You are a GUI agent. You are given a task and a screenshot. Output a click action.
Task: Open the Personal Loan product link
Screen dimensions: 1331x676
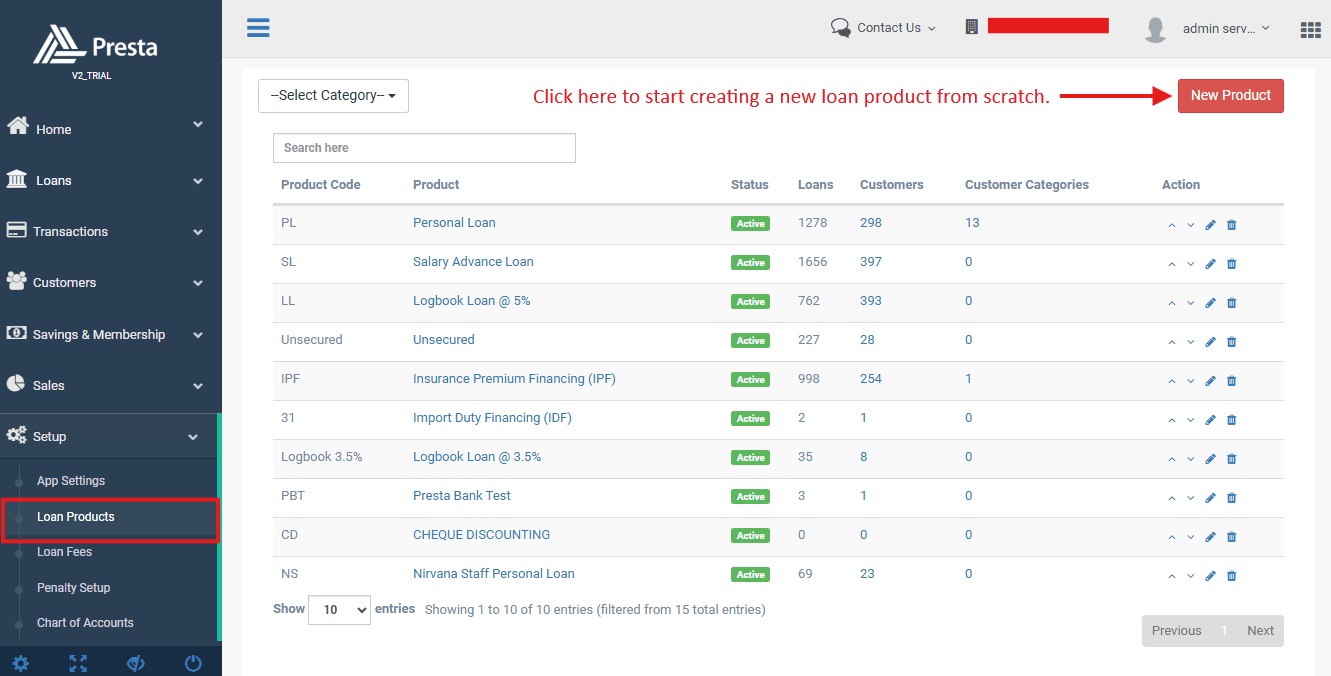point(454,223)
